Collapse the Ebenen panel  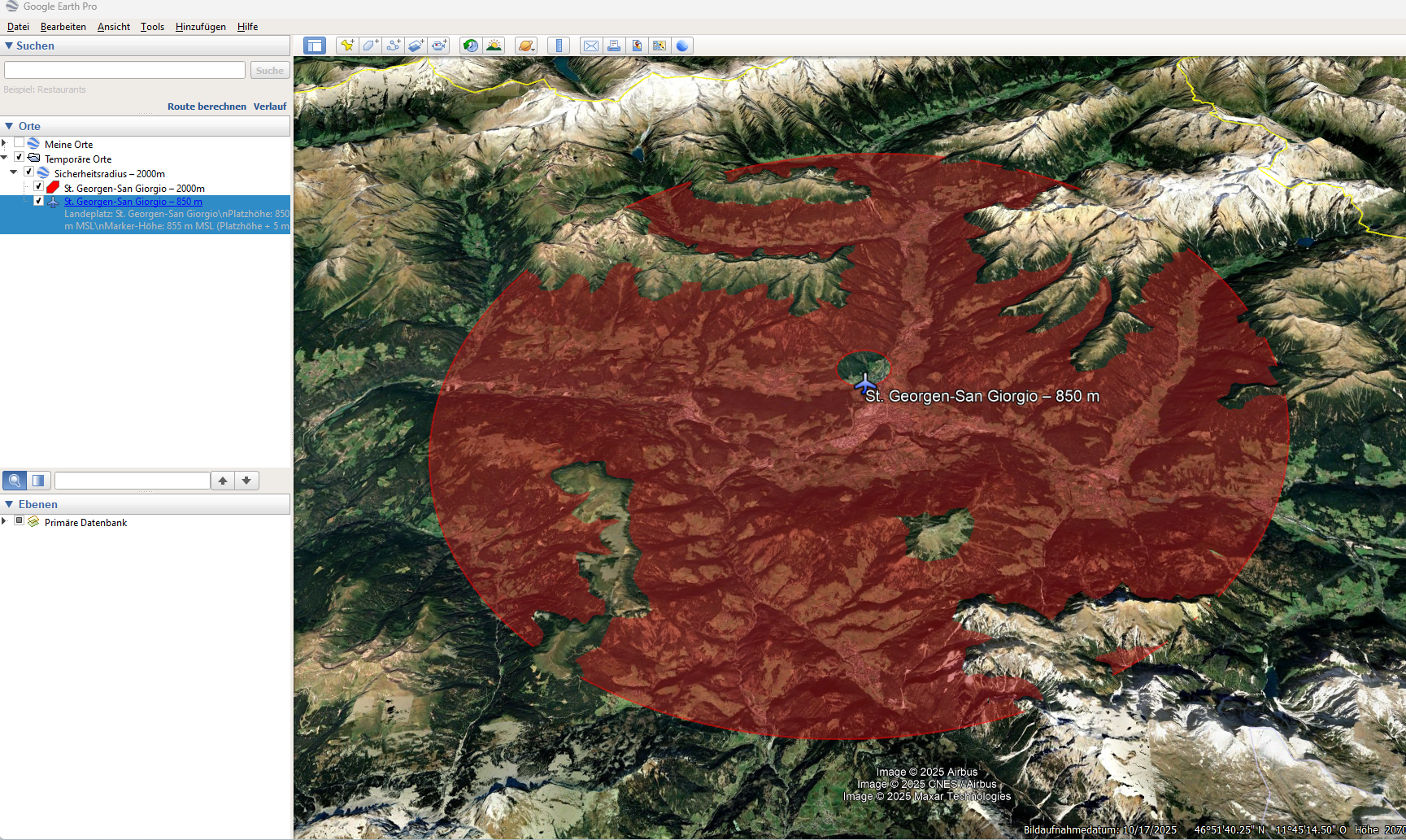pyautogui.click(x=9, y=504)
